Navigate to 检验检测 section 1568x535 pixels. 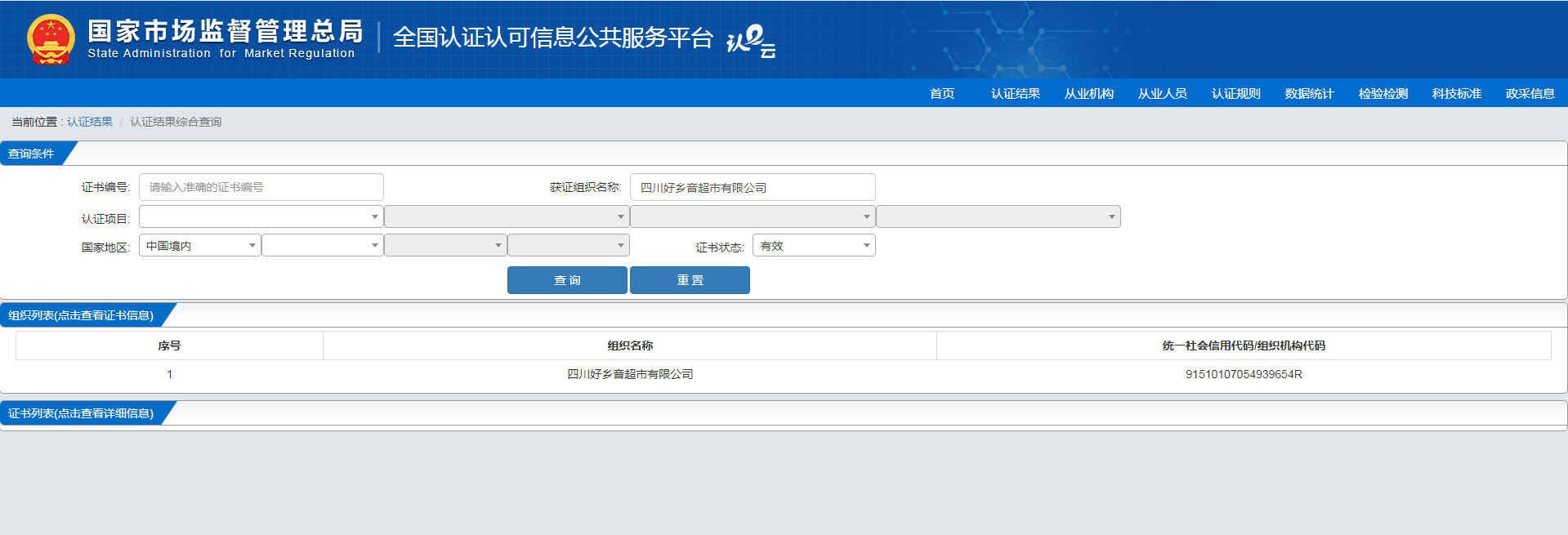pyautogui.click(x=1383, y=93)
